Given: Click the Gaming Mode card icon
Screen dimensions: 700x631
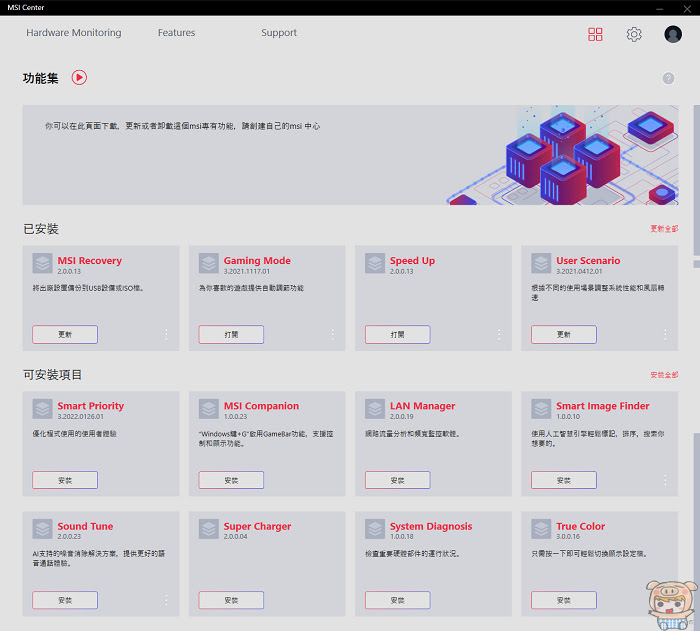Looking at the screenshot, I should [208, 263].
